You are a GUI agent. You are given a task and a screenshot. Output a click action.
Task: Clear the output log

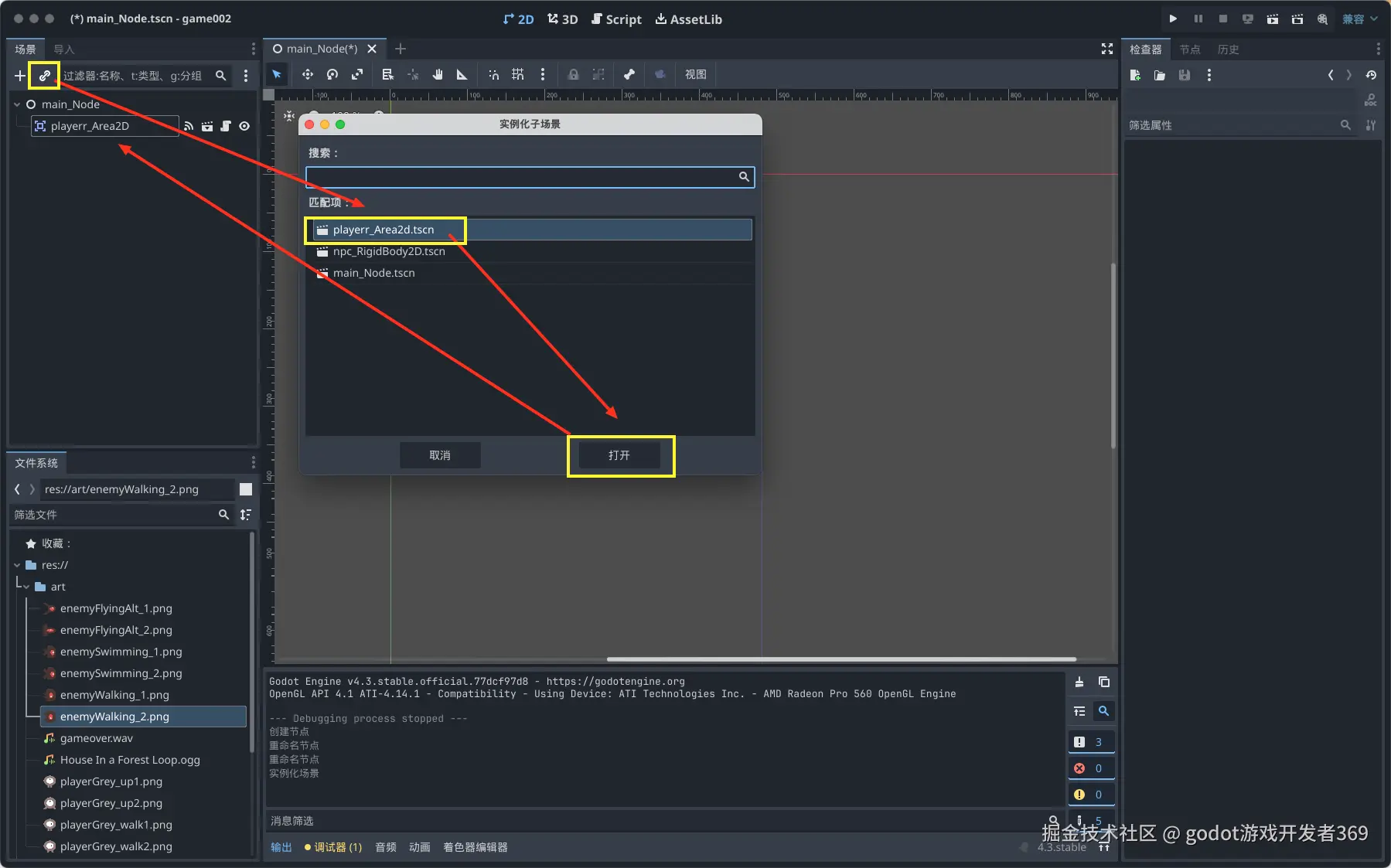(x=1079, y=682)
